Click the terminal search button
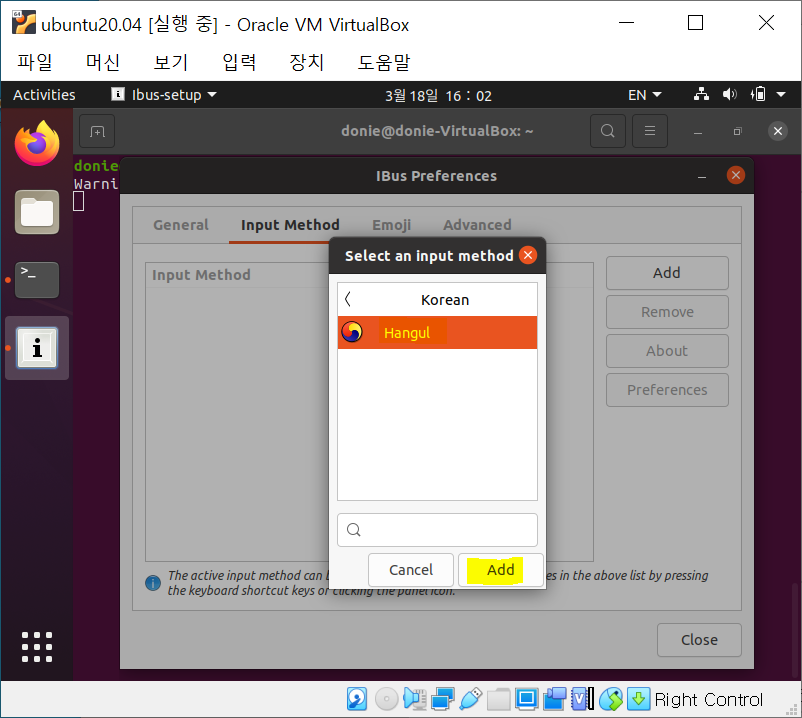Image resolution: width=802 pixels, height=718 pixels. pyautogui.click(x=608, y=131)
